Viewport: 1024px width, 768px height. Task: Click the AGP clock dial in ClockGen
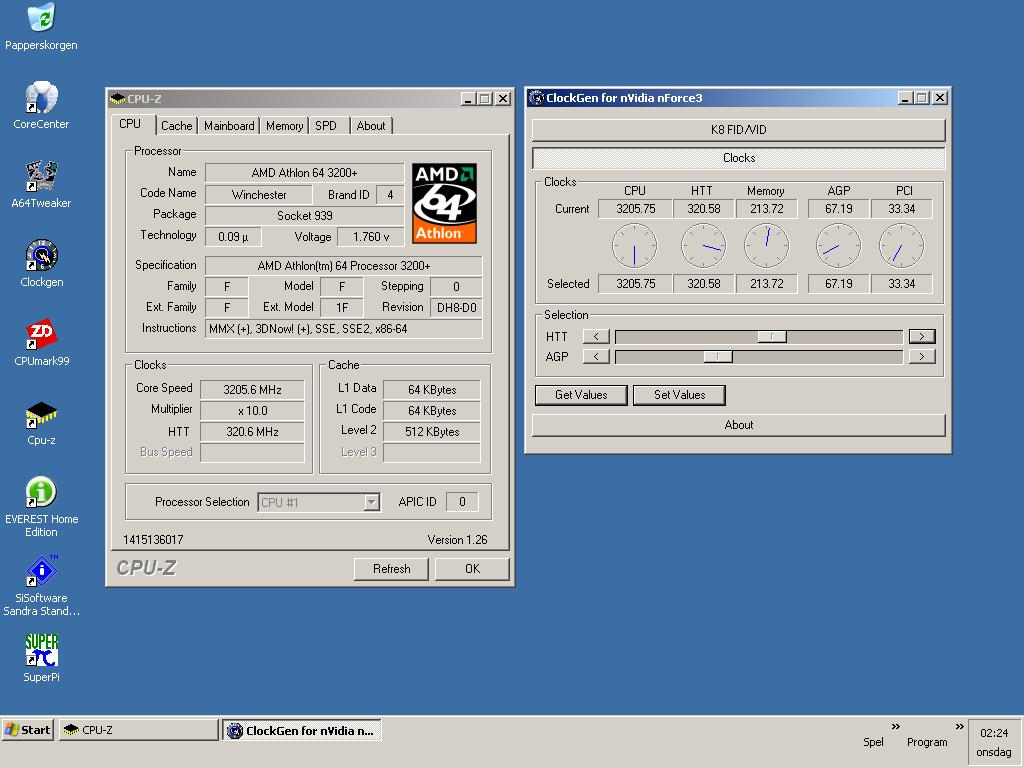pyautogui.click(x=839, y=246)
